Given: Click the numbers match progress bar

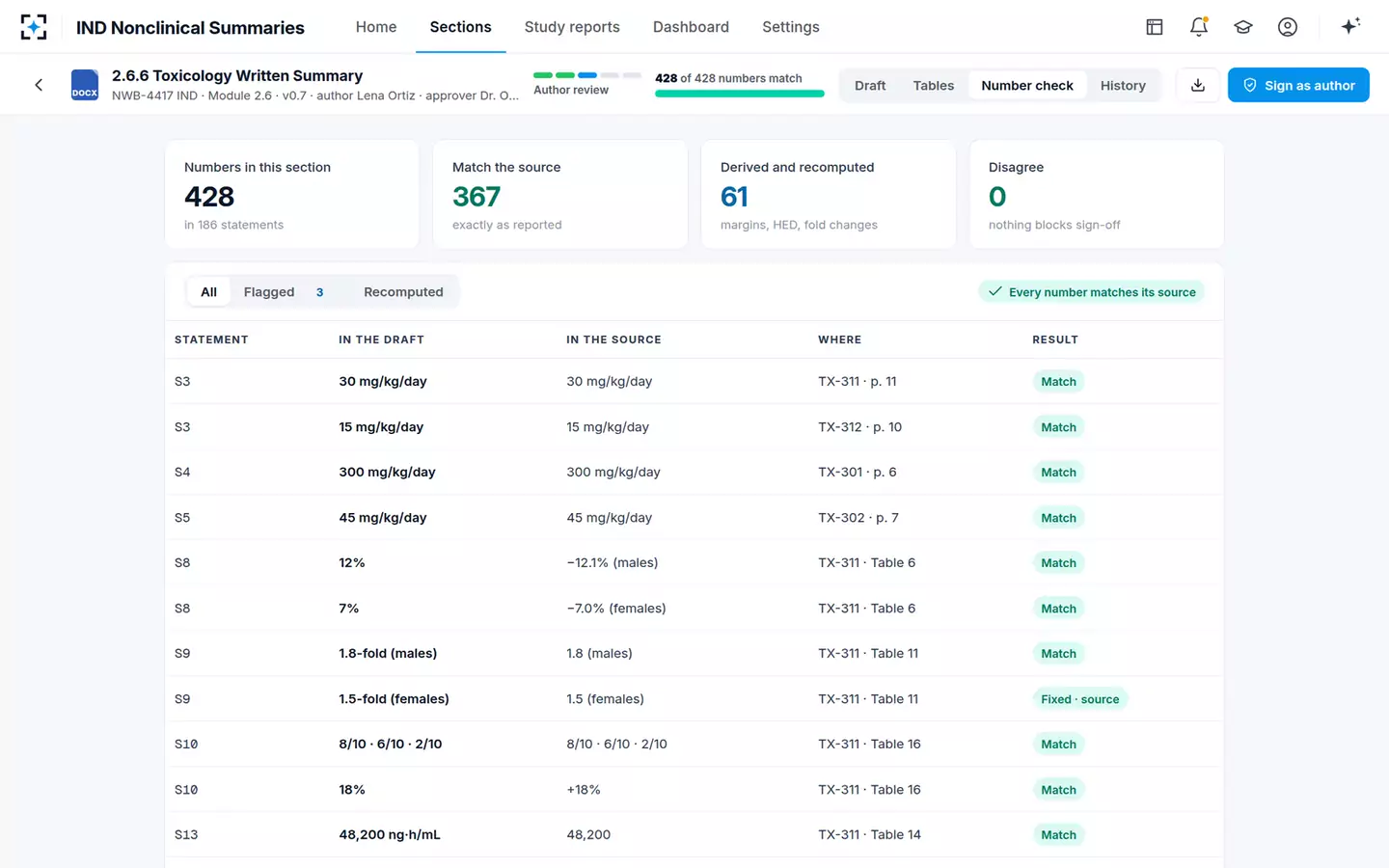Looking at the screenshot, I should (740, 94).
